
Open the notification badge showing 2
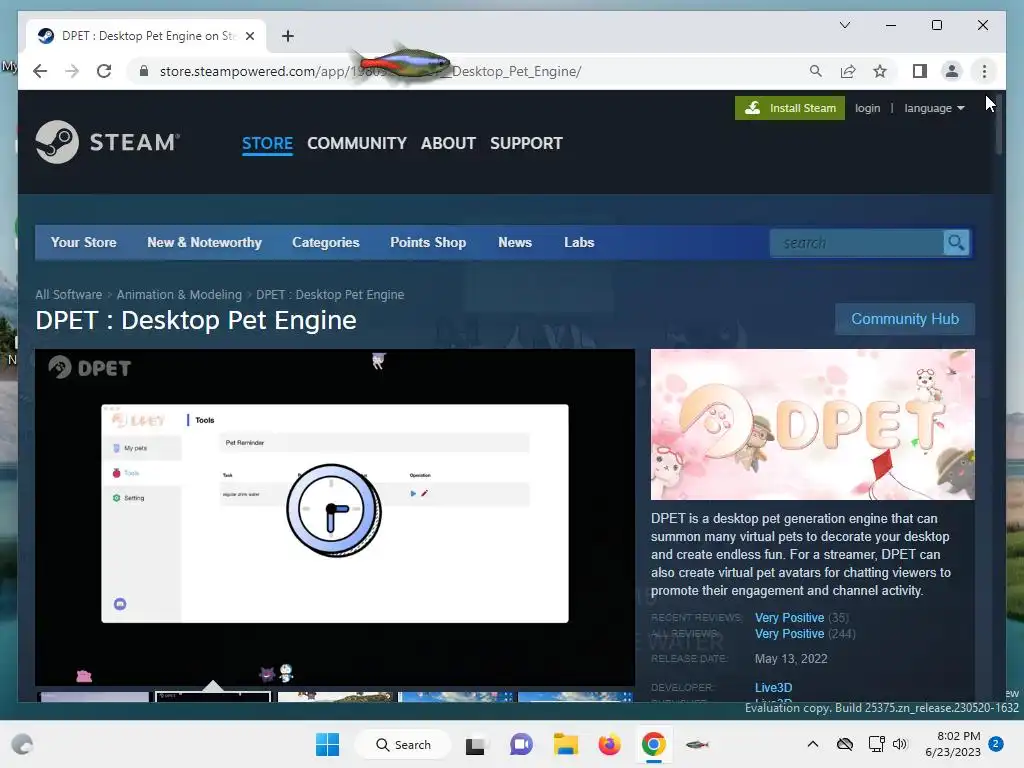click(995, 744)
